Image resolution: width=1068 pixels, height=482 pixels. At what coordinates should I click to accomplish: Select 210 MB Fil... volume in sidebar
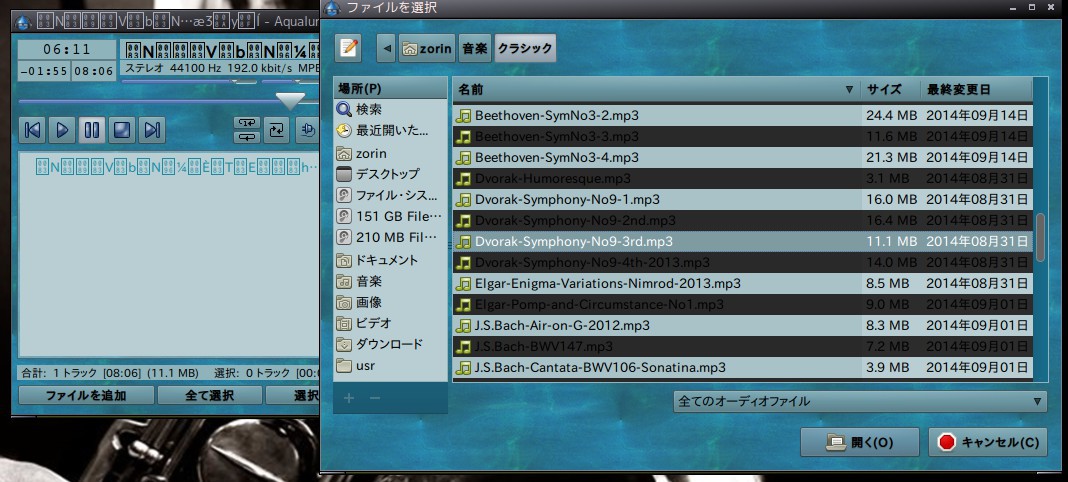pyautogui.click(x=390, y=238)
